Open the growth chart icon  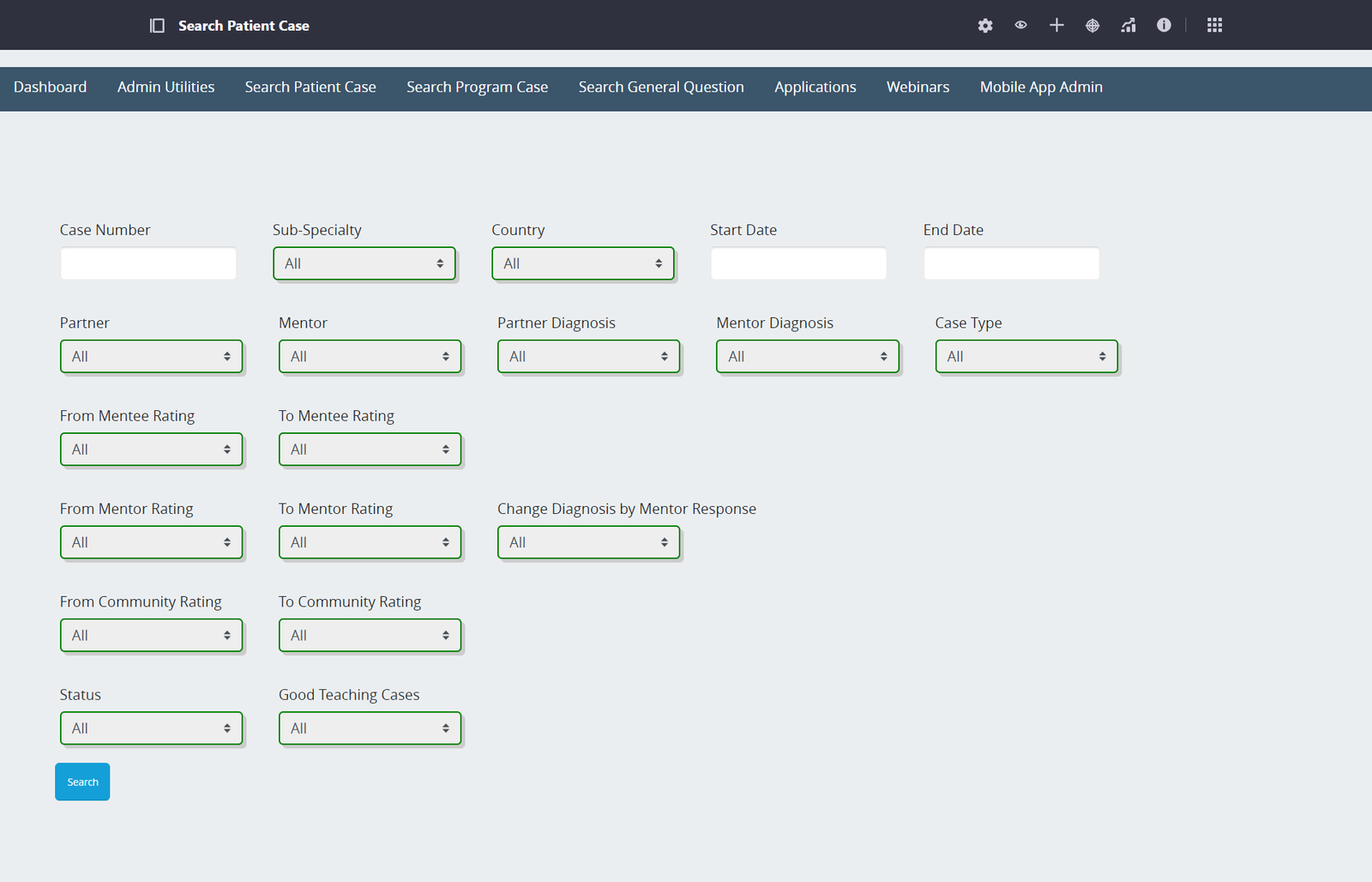point(1128,26)
